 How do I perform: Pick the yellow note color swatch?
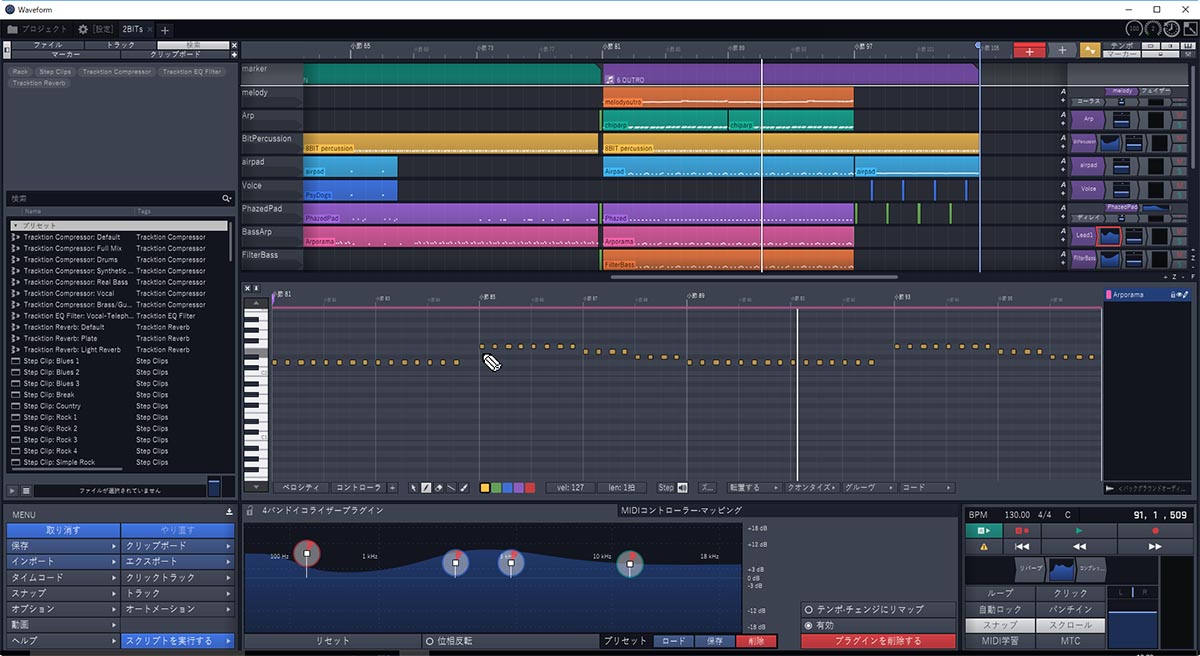point(484,487)
